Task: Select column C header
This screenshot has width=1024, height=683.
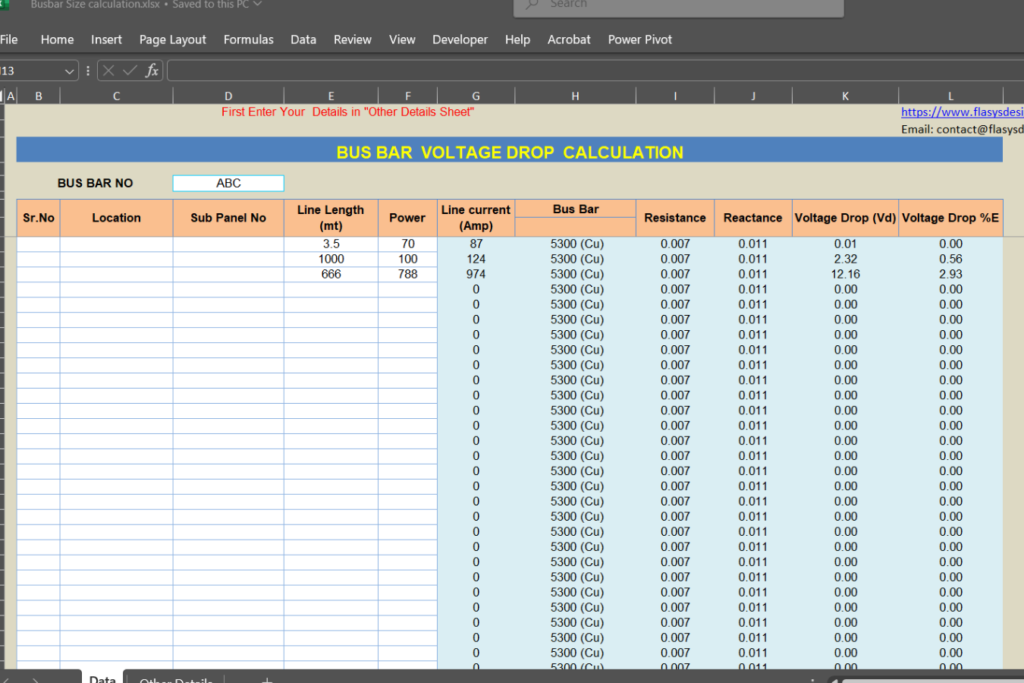Action: pos(116,96)
